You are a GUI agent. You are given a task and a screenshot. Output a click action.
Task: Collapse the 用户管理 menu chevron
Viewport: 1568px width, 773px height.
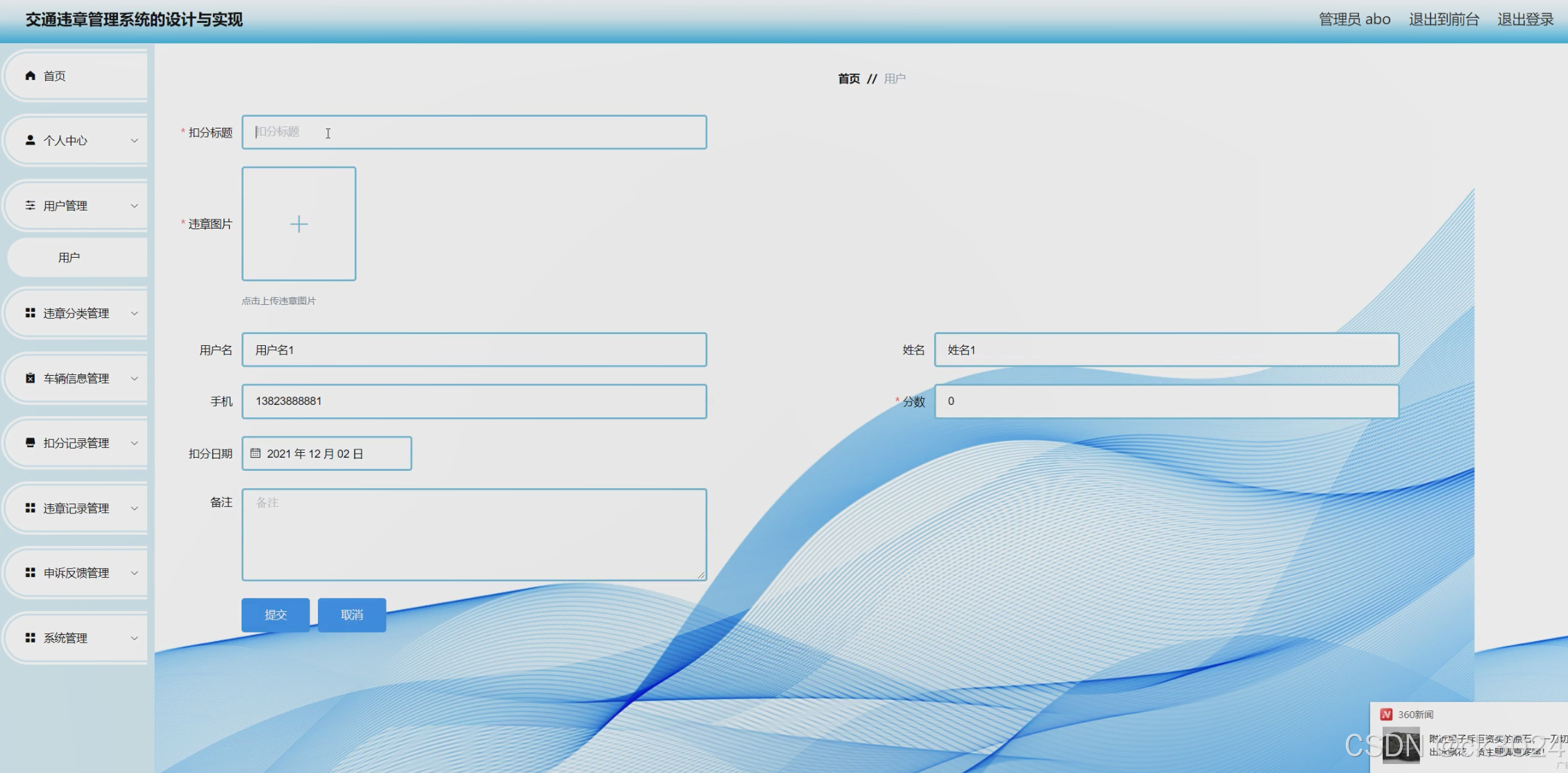click(x=135, y=206)
